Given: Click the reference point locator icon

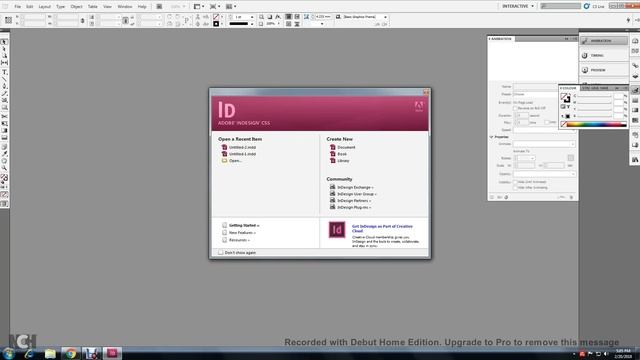Looking at the screenshot, I should (8, 20).
